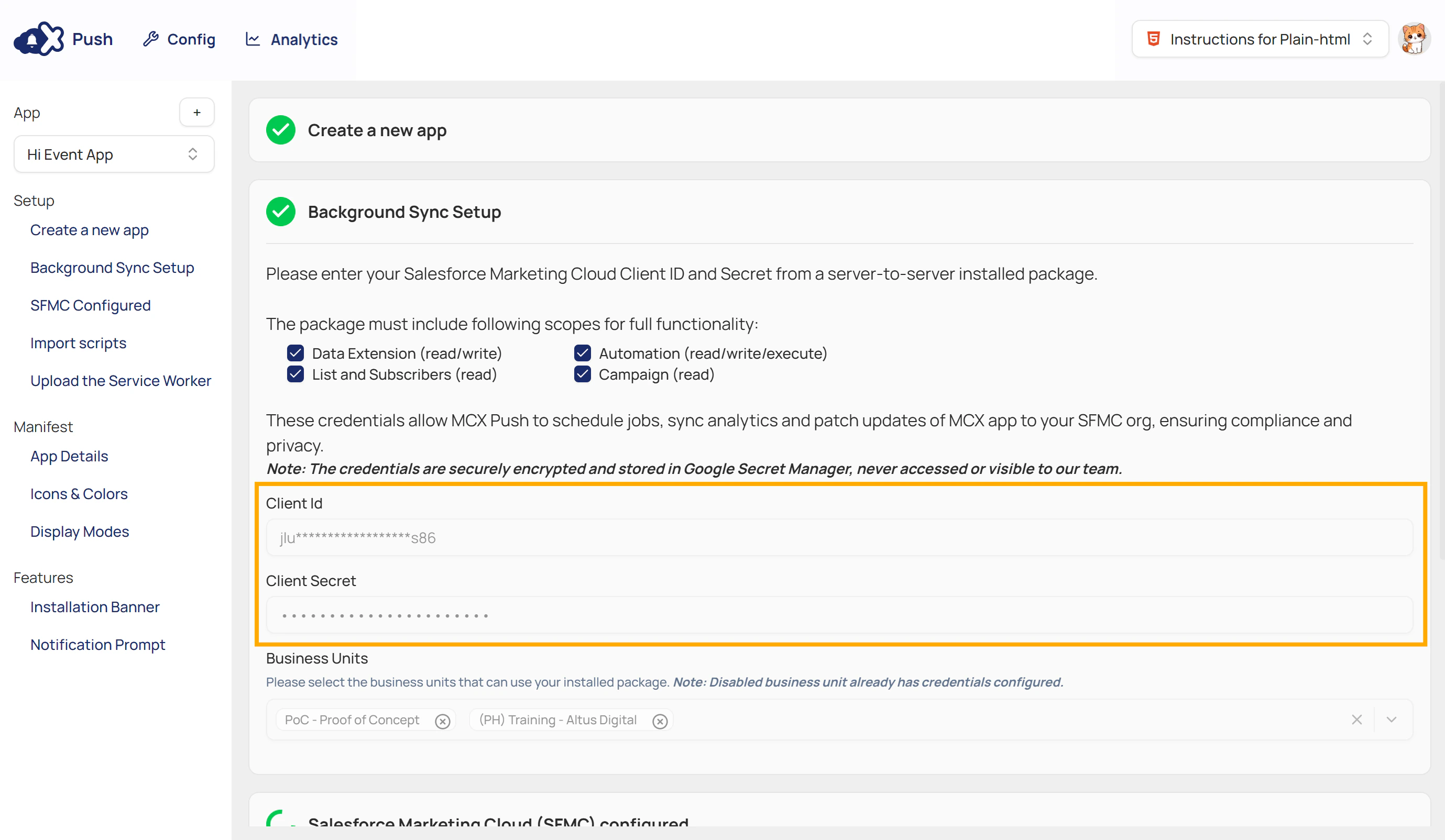This screenshot has width=1445, height=840.
Task: Open Import scripts sidebar link
Action: click(x=79, y=342)
